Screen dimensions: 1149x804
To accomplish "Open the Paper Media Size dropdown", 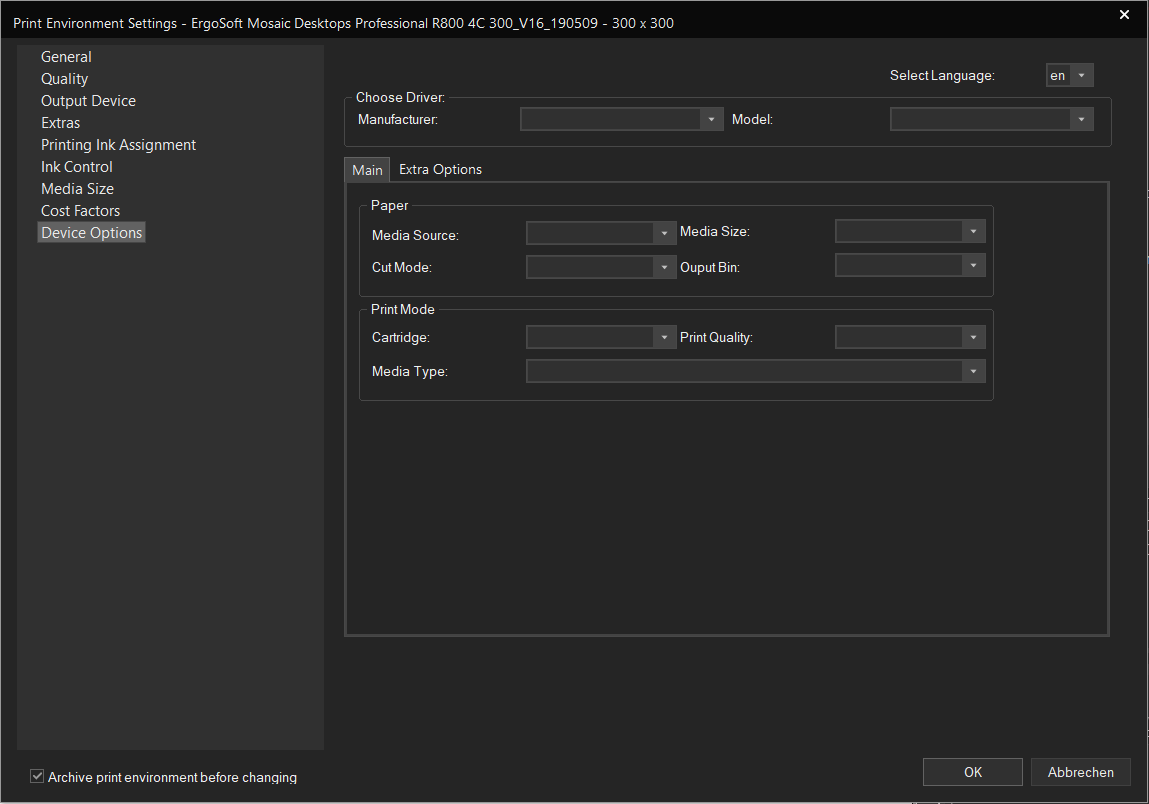I will pyautogui.click(x=910, y=232).
